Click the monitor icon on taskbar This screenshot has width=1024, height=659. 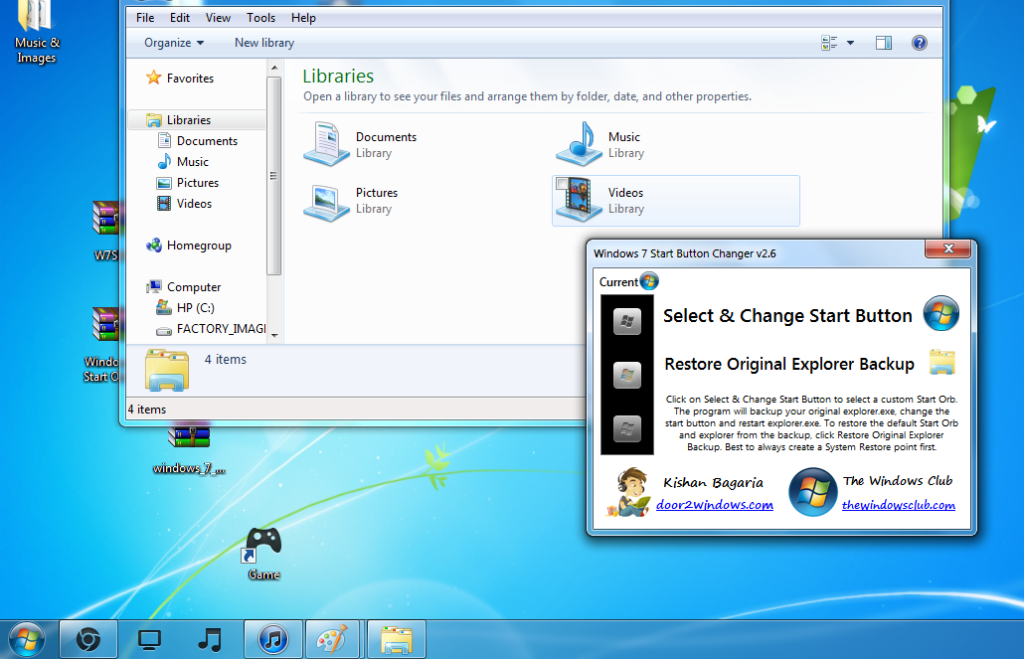[150, 639]
